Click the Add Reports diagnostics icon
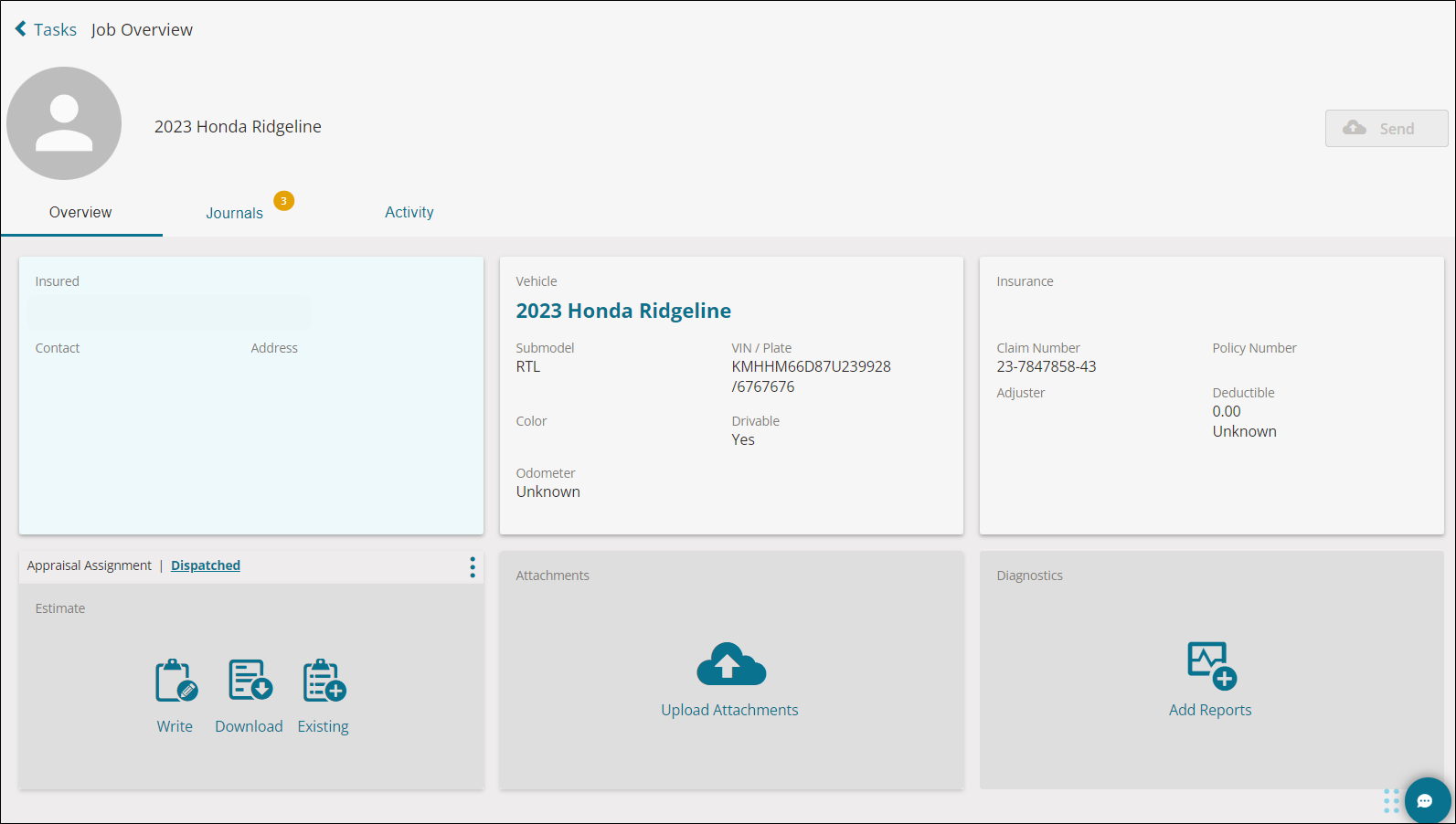The width and height of the screenshot is (1456, 824). pos(1212,665)
